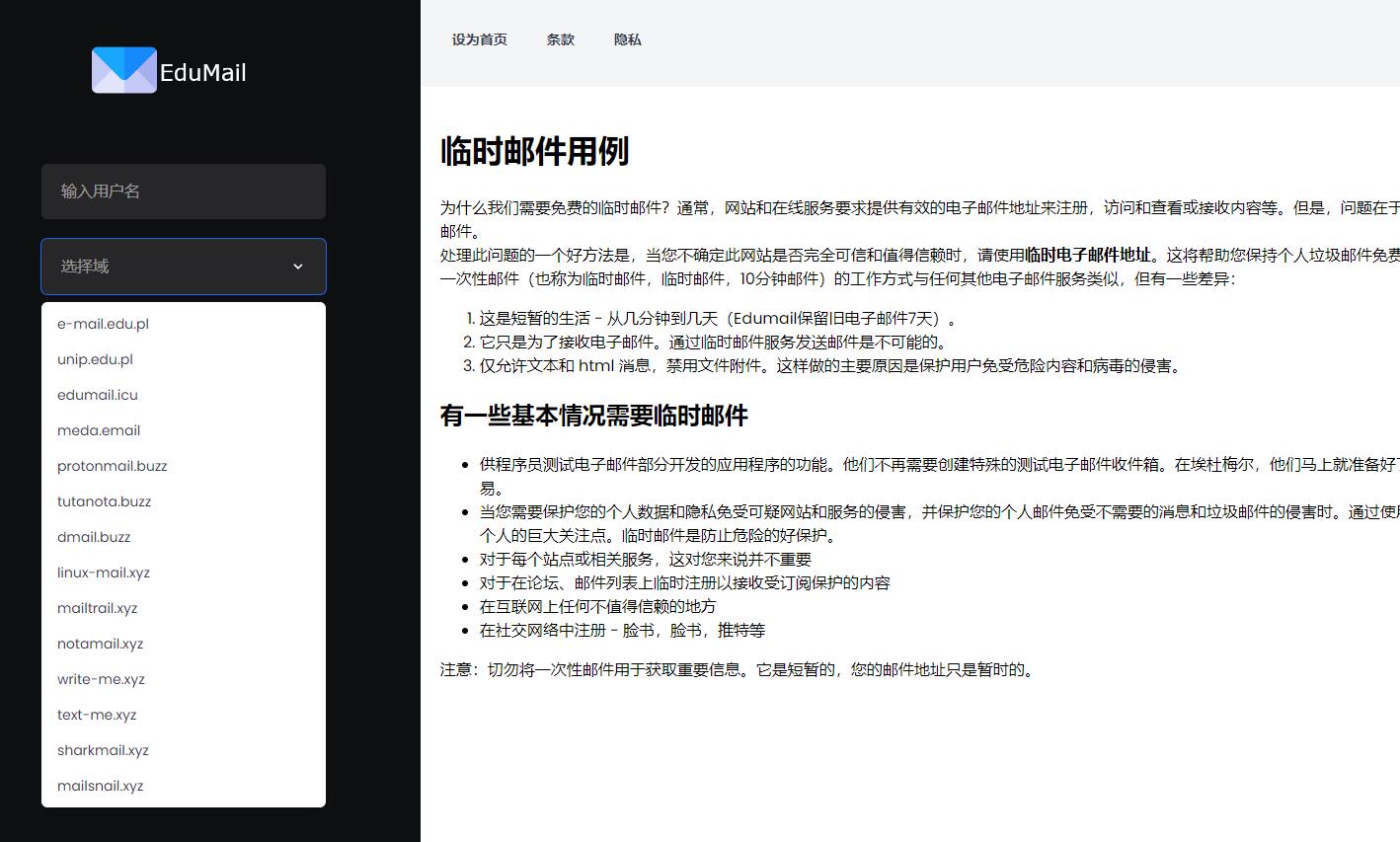Choose tutanota.buzz domain
This screenshot has height=842, width=1400.
click(x=104, y=501)
